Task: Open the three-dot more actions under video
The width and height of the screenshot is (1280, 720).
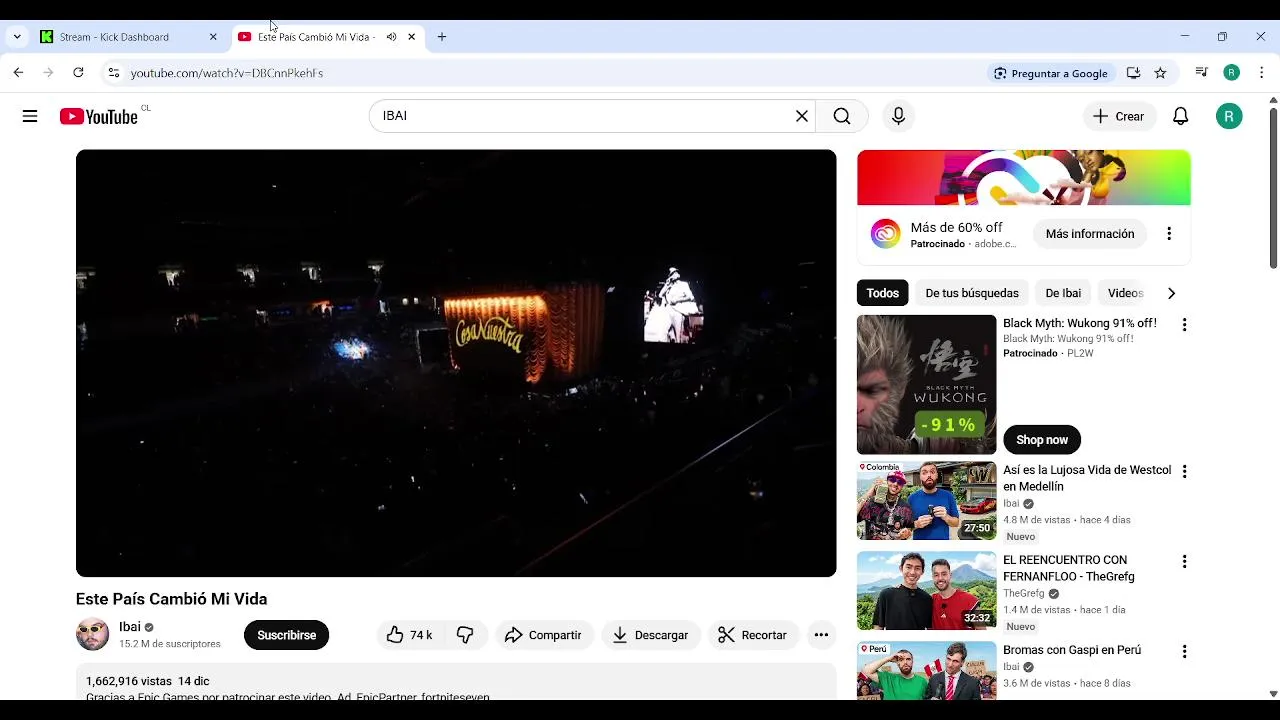Action: (821, 635)
